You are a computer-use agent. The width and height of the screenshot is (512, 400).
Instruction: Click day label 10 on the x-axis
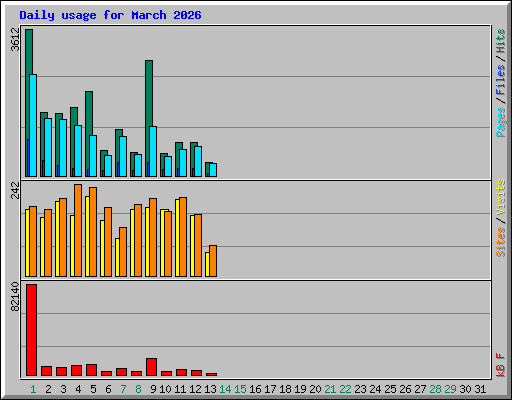click(x=165, y=389)
